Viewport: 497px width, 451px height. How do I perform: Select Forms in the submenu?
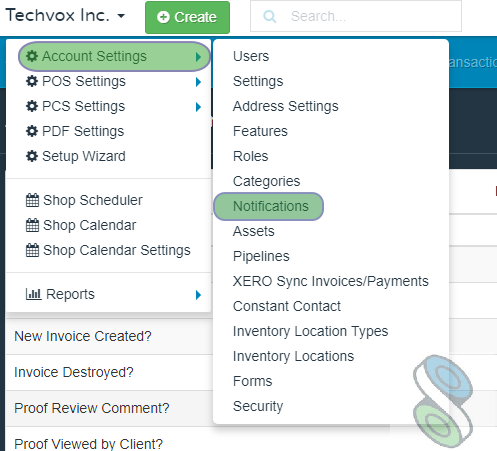pos(253,381)
